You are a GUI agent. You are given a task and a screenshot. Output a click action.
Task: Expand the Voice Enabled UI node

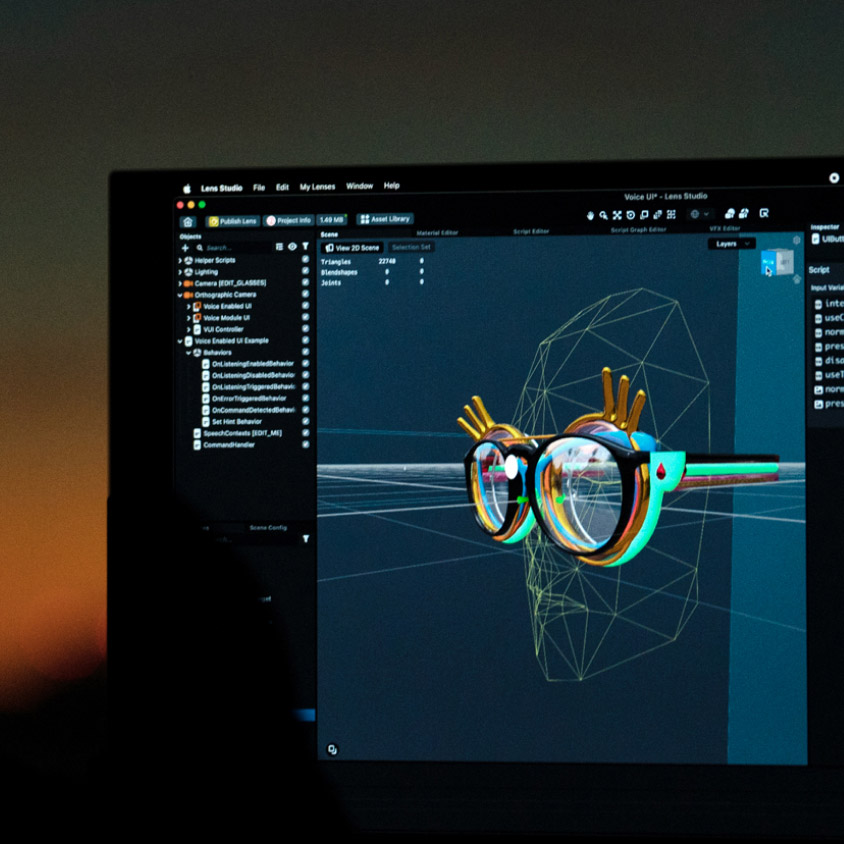tap(188, 307)
